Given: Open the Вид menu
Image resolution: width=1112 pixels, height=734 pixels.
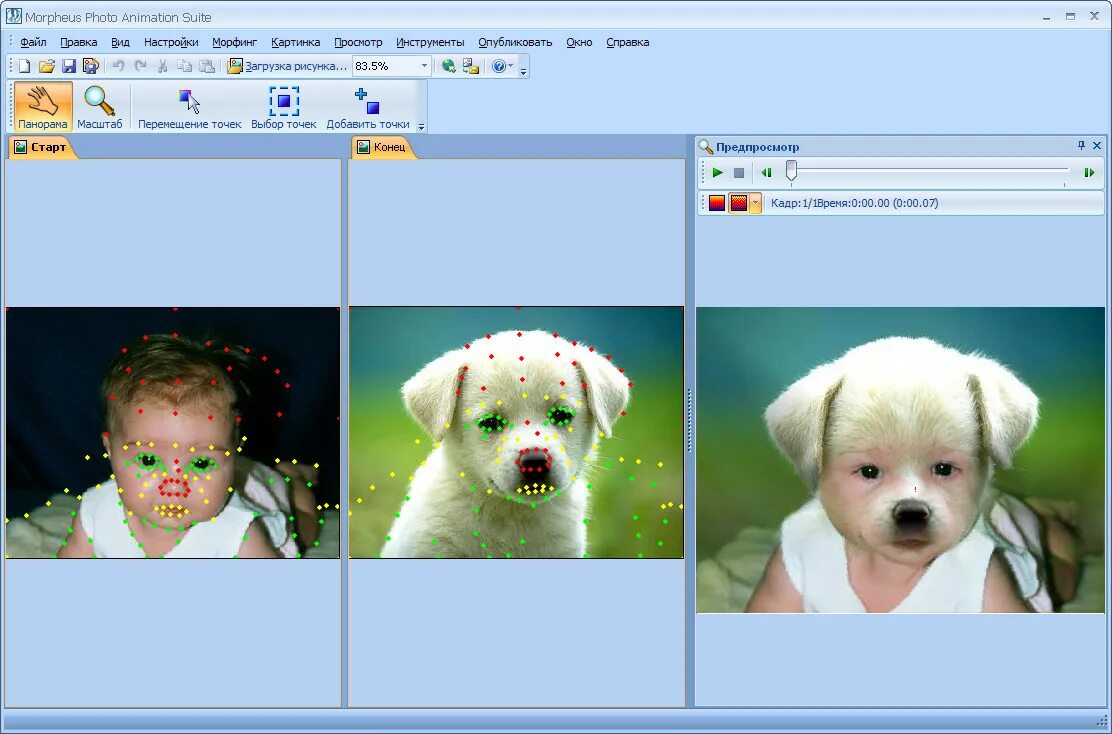Looking at the screenshot, I should (121, 42).
